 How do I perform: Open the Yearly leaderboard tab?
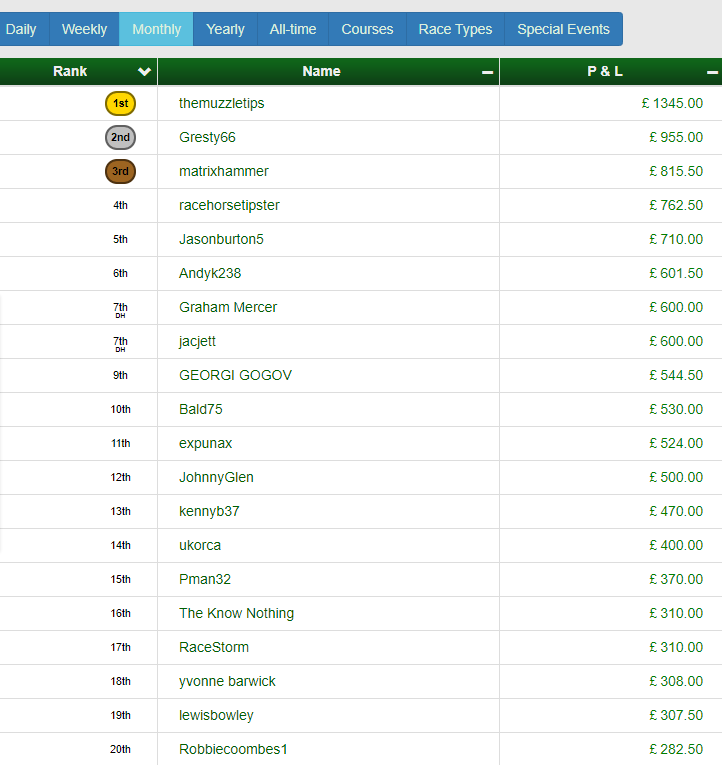(x=225, y=29)
